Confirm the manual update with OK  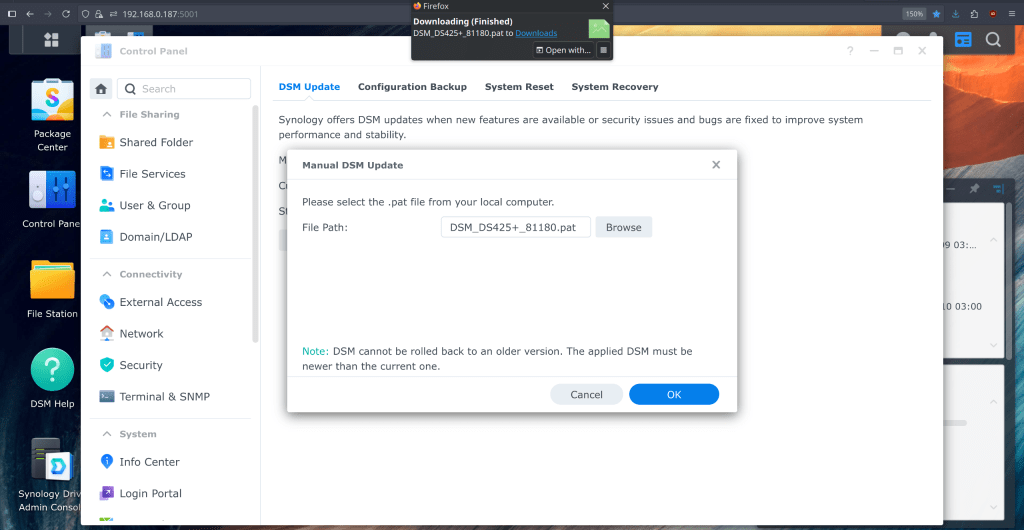[x=673, y=394]
